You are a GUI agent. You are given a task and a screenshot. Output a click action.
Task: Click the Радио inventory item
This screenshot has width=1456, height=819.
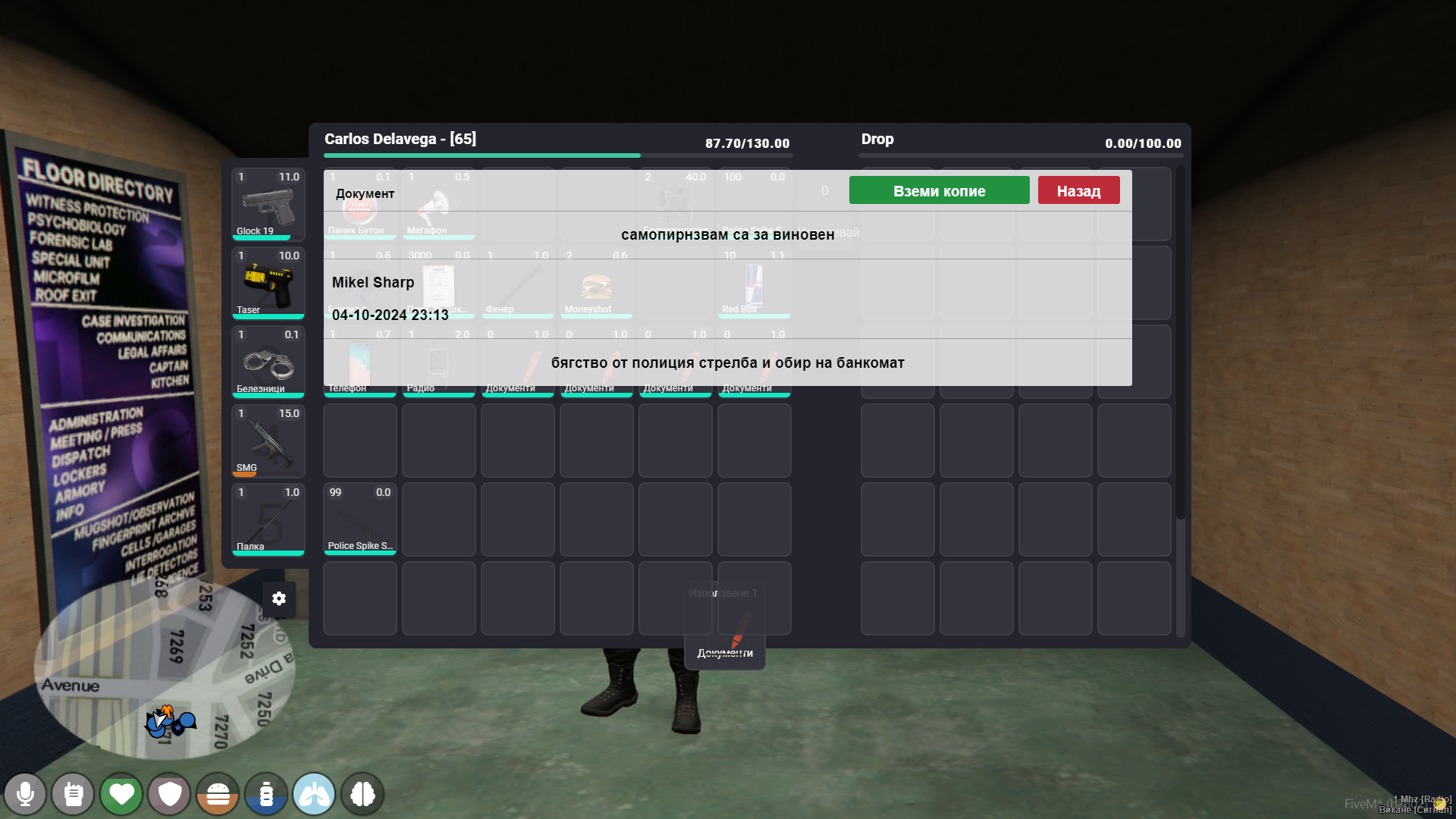click(x=439, y=362)
